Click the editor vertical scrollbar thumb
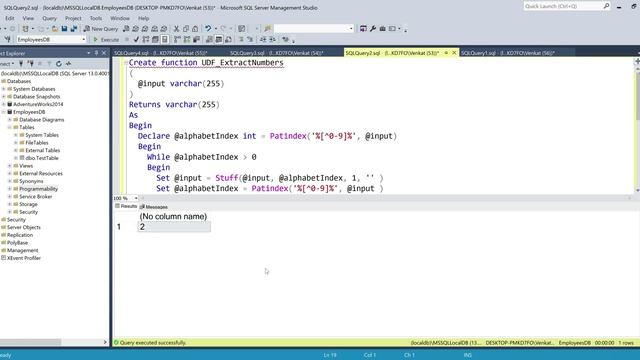Image resolution: width=640 pixels, height=360 pixels. click(637, 95)
